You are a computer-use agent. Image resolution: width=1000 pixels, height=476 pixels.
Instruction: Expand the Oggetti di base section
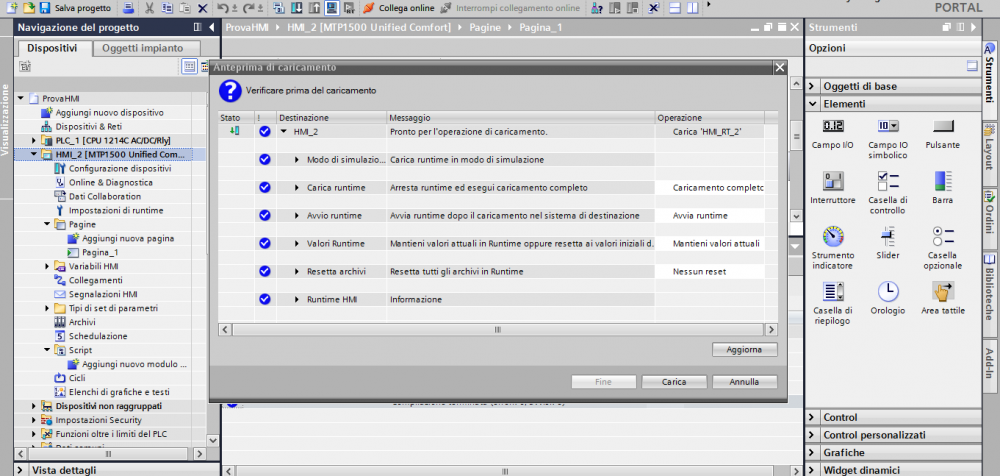point(812,86)
